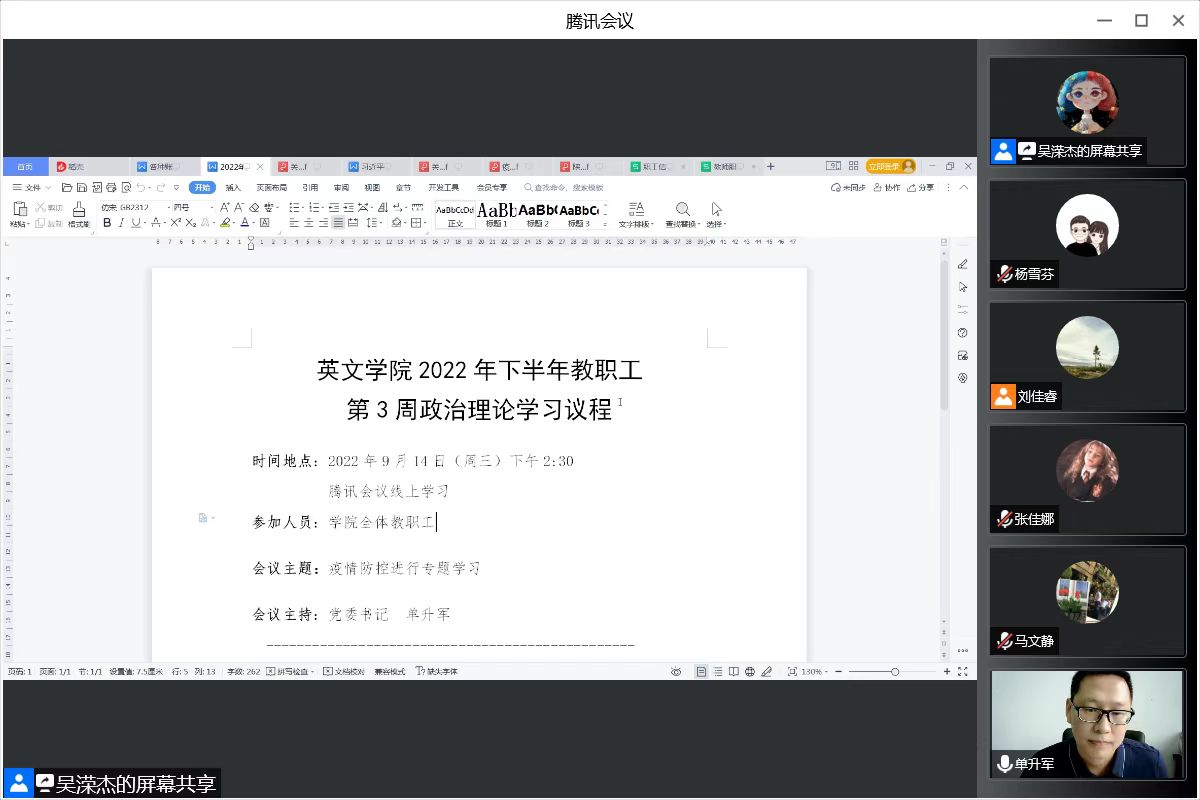Image resolution: width=1200 pixels, height=800 pixels.
Task: Click the print preview icon in quick toolbar
Action: [x=125, y=187]
